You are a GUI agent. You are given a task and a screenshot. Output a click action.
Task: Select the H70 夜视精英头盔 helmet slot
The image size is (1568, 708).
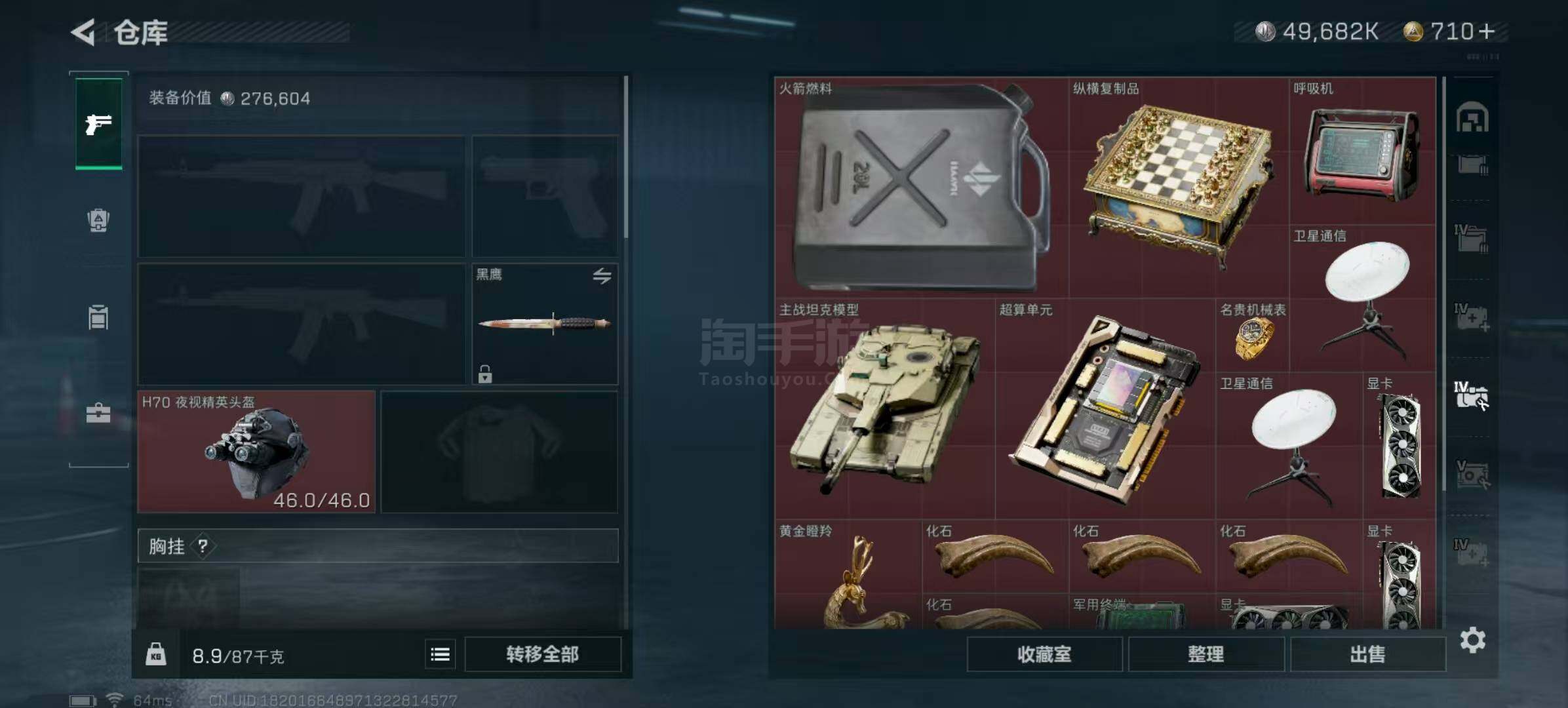(256, 452)
